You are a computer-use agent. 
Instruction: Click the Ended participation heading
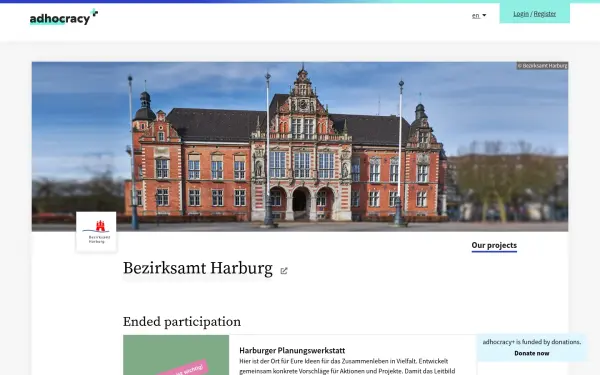(182, 322)
